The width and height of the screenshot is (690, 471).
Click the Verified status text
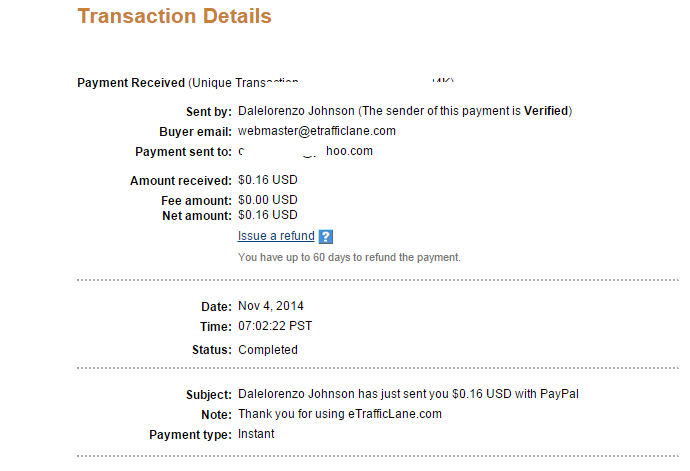click(546, 111)
